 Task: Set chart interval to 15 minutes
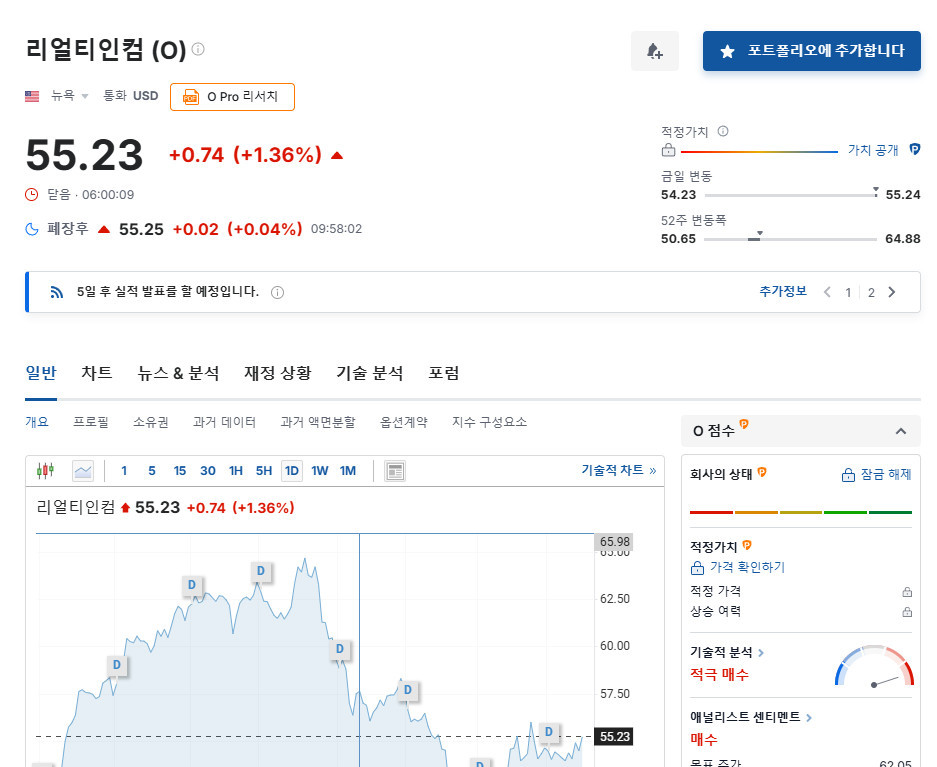pyautogui.click(x=180, y=471)
